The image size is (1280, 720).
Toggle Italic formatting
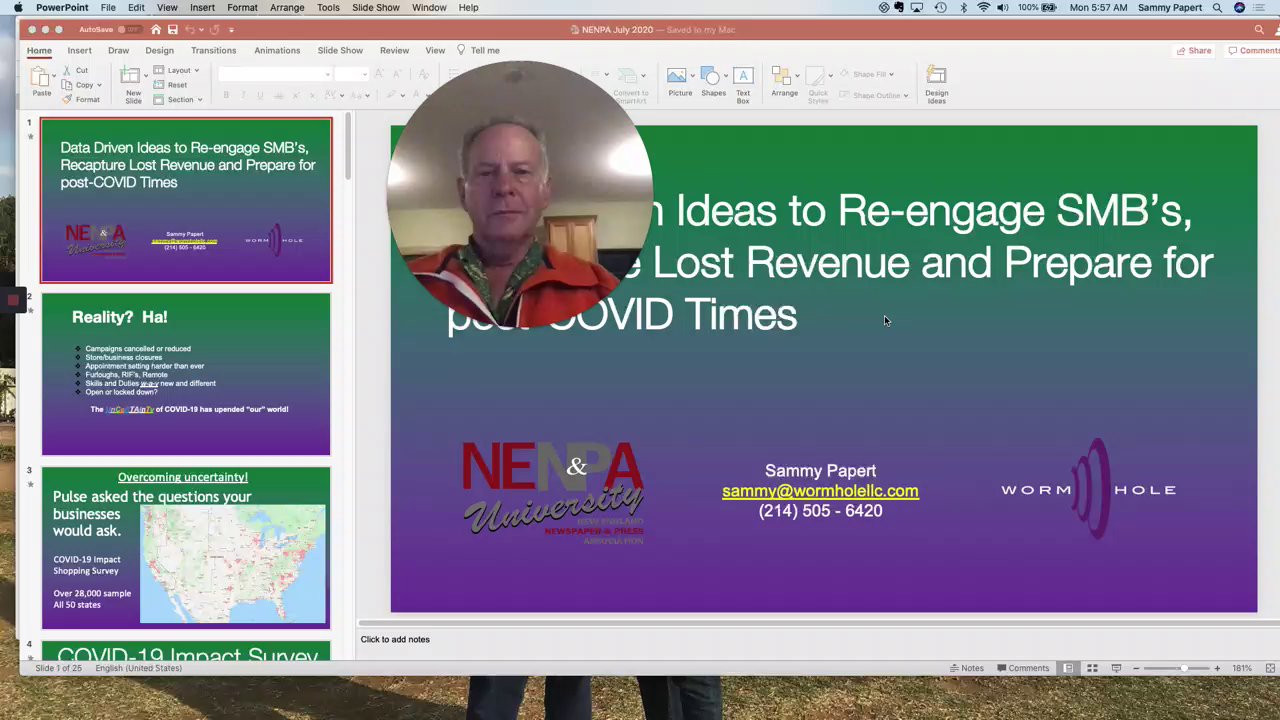coord(243,95)
